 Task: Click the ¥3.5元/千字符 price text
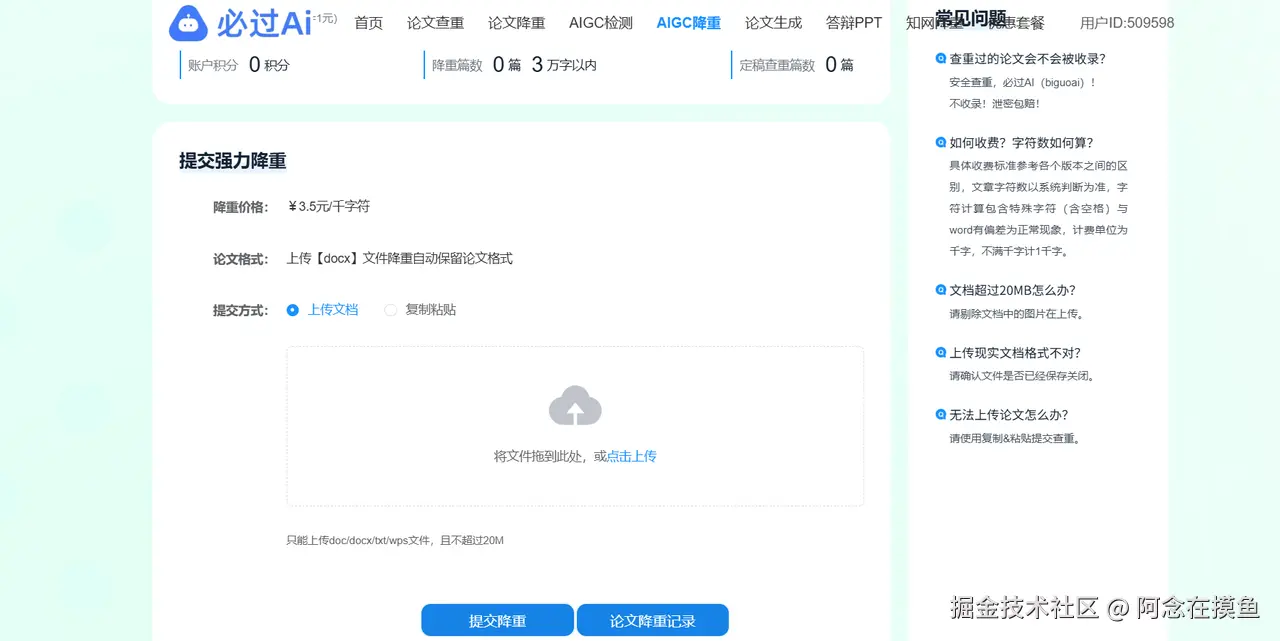pyautogui.click(x=329, y=206)
